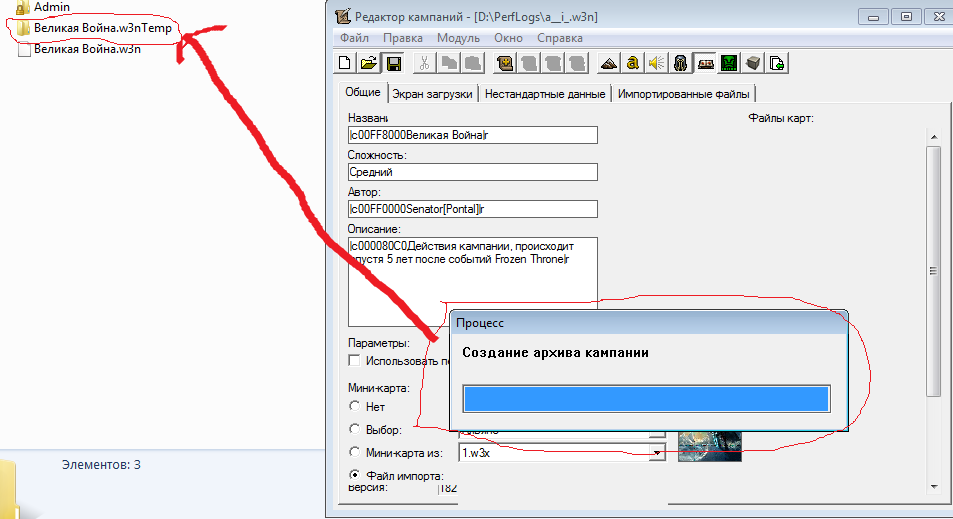
Task: Switch to the Импортированные файлы tab
Action: tap(683, 94)
